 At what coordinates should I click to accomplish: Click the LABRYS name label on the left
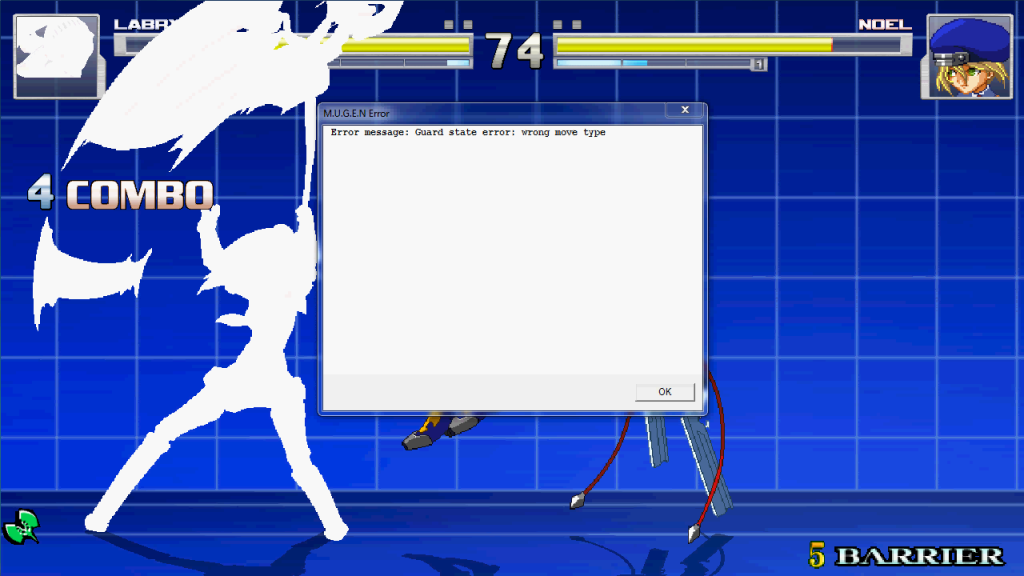tap(138, 24)
